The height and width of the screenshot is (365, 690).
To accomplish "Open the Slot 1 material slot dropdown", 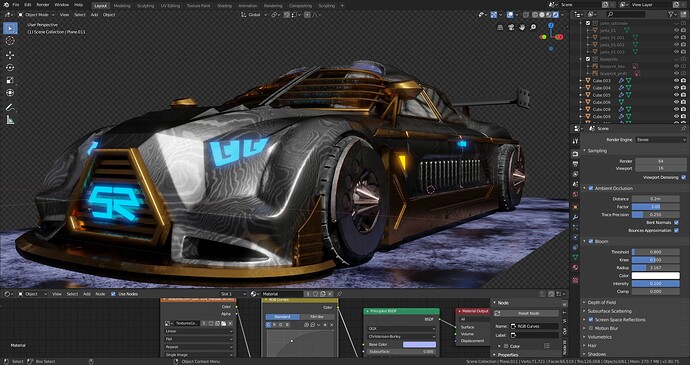I will tap(233, 294).
